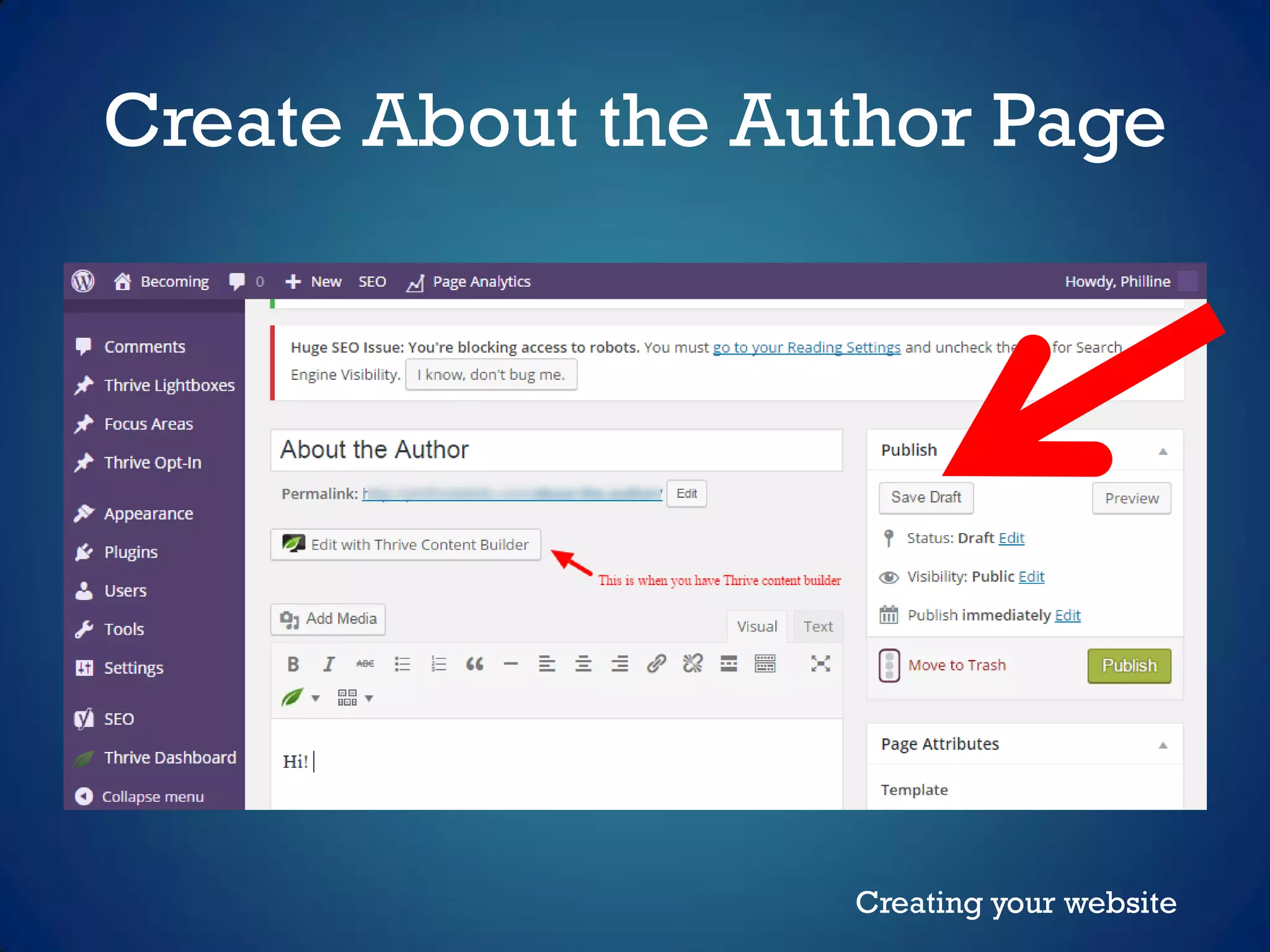Open the sidebar SEO menu
This screenshot has width=1270, height=952.
(154, 719)
